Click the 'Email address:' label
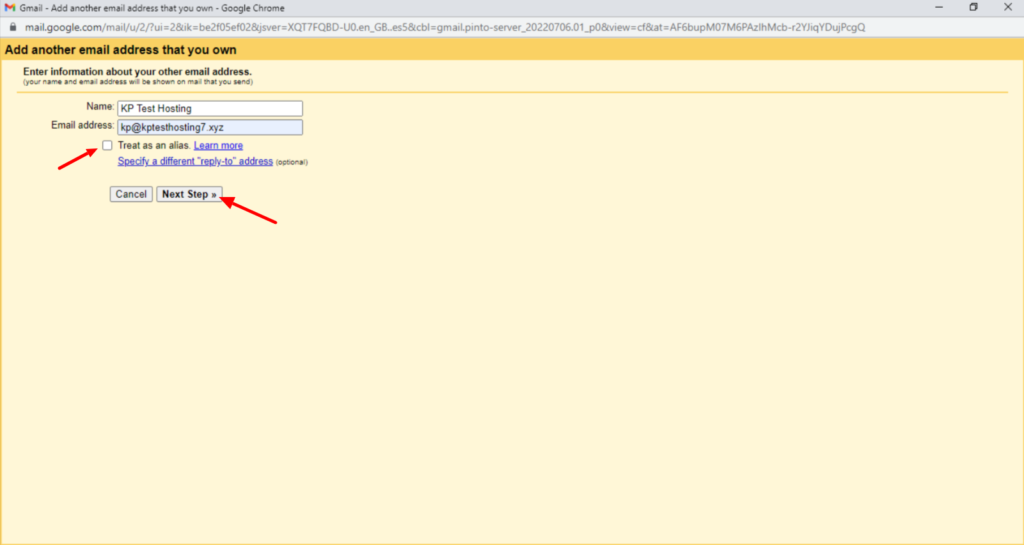 [x=82, y=125]
